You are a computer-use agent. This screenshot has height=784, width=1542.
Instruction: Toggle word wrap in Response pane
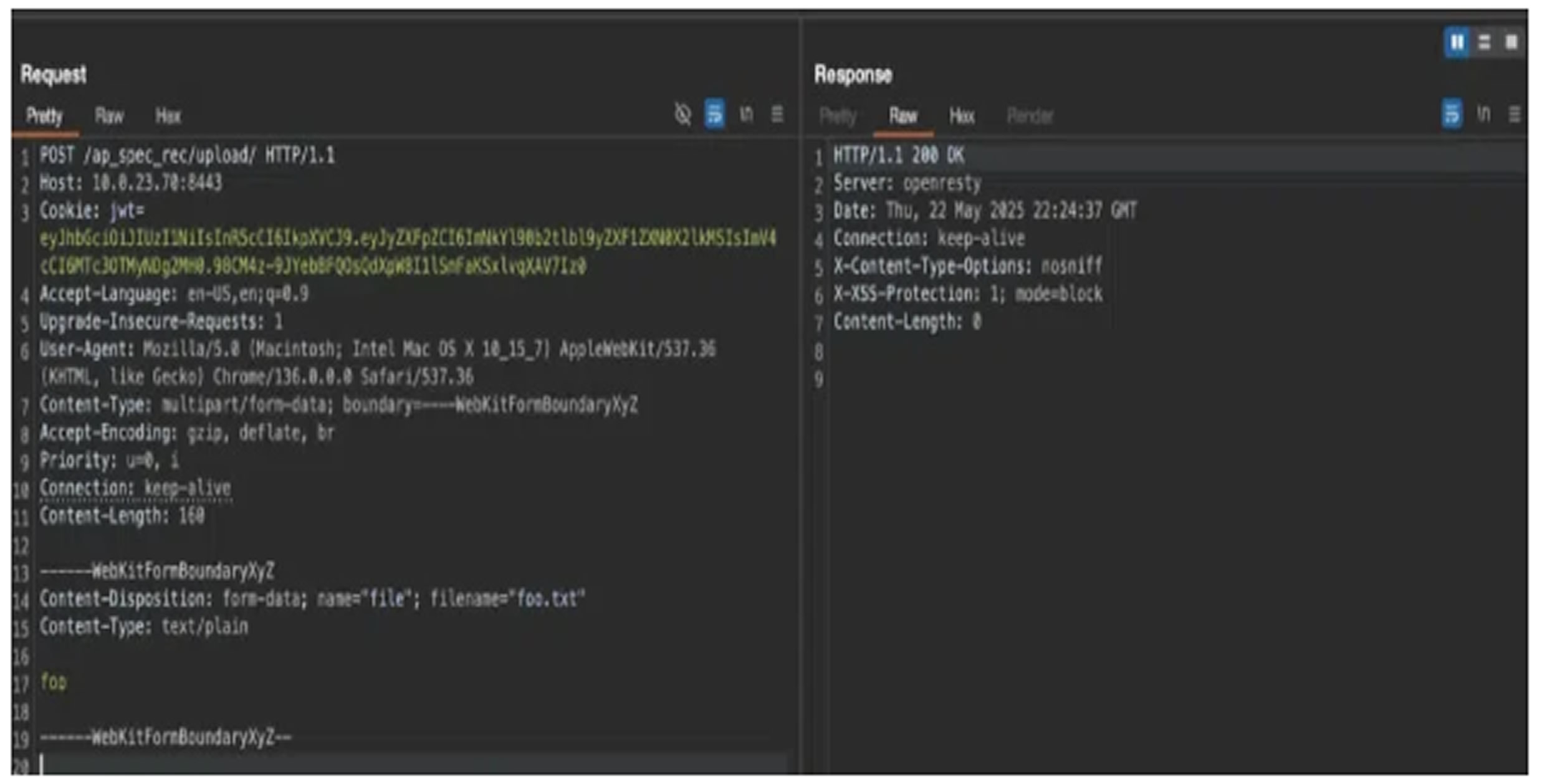[x=1452, y=114]
